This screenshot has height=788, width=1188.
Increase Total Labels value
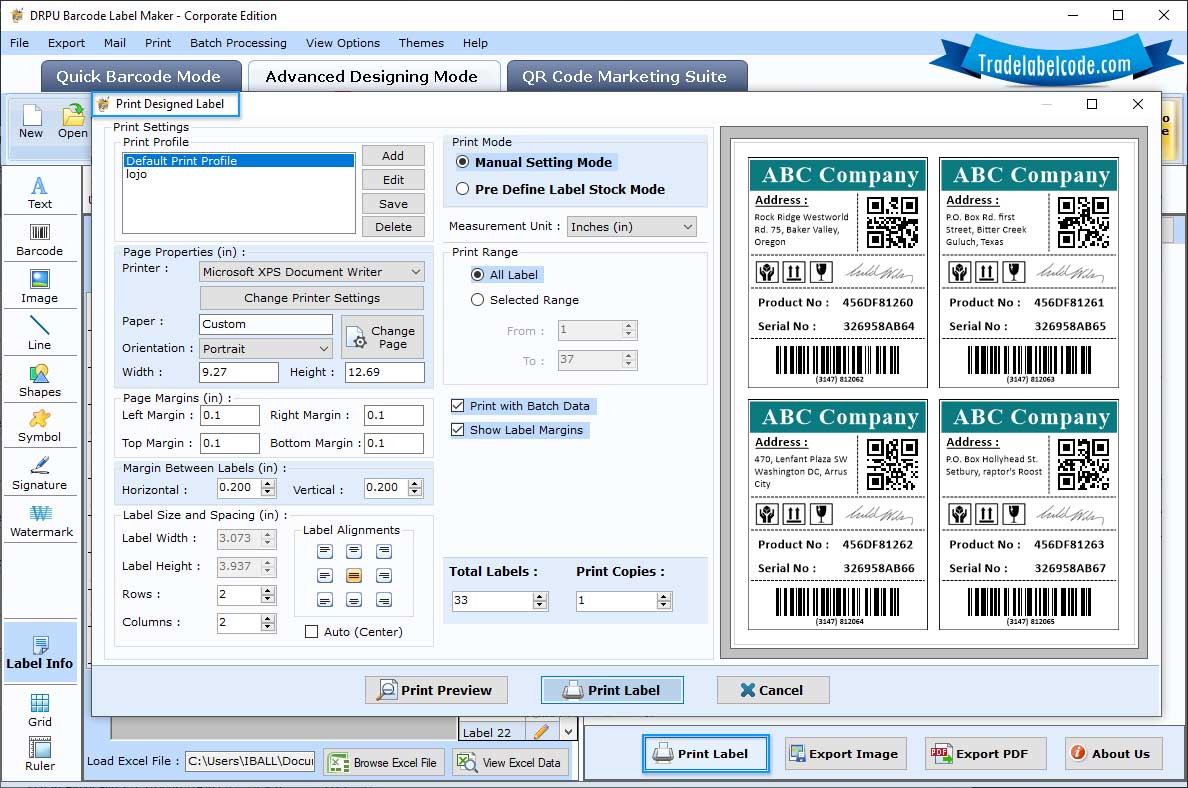click(539, 596)
